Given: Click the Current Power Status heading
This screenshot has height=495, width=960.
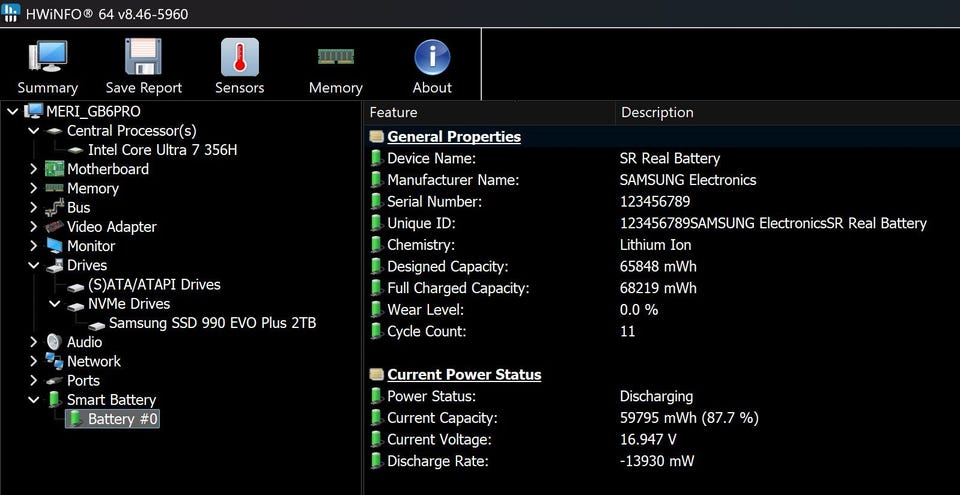Looking at the screenshot, I should point(464,374).
